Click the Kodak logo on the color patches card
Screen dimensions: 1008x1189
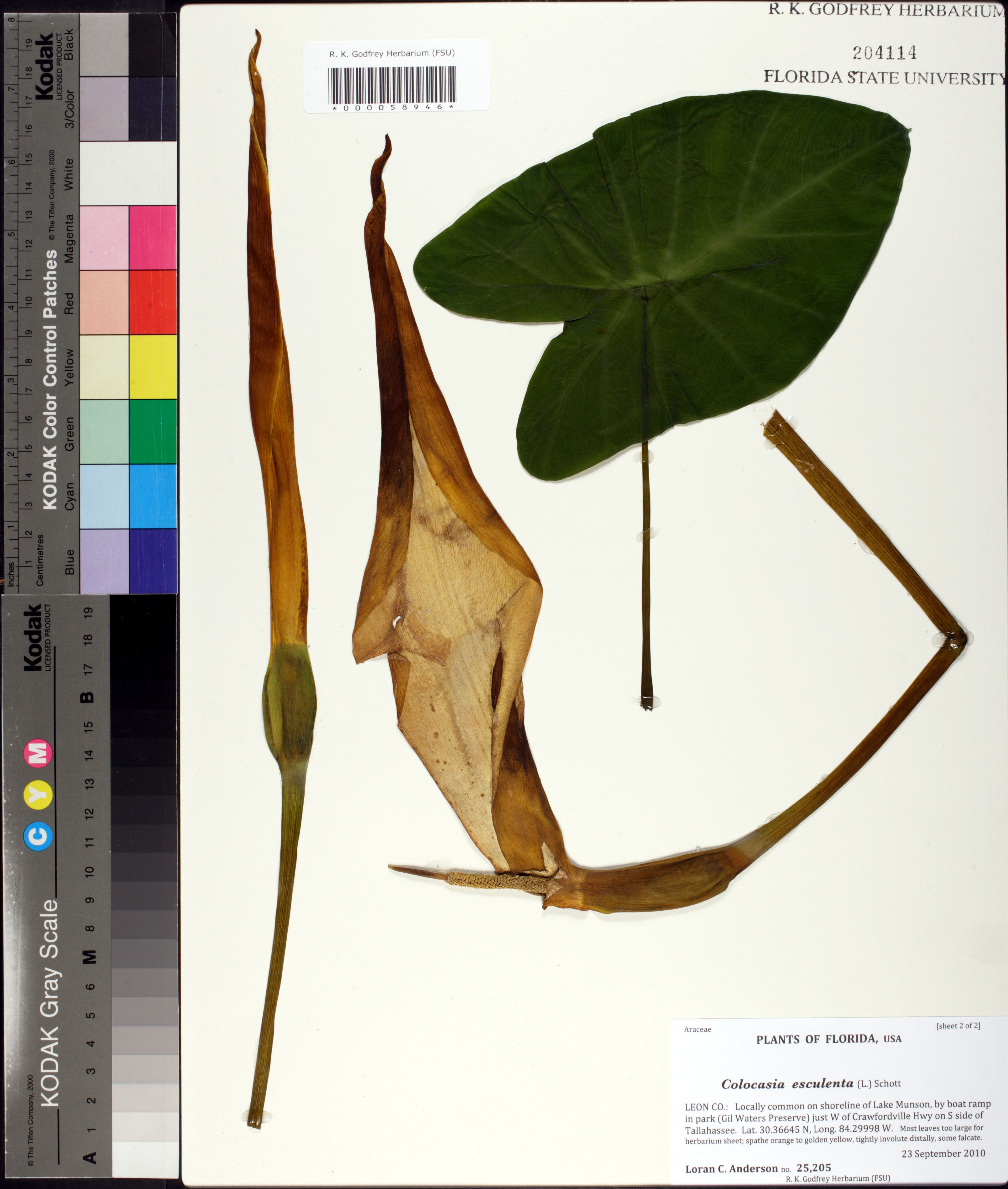pyautogui.click(x=44, y=66)
